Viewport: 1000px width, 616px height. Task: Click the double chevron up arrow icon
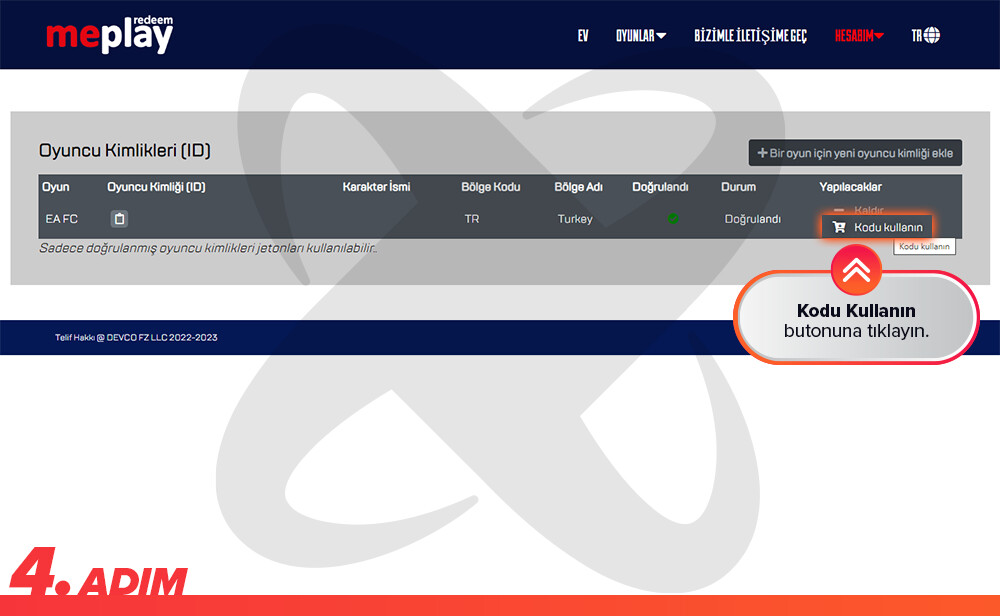(x=856, y=268)
